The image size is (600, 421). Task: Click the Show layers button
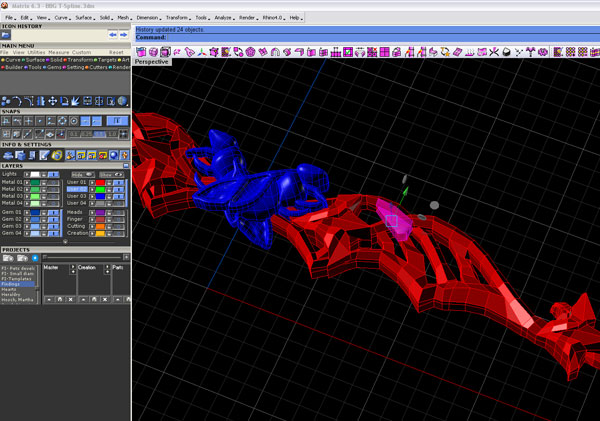[x=111, y=175]
